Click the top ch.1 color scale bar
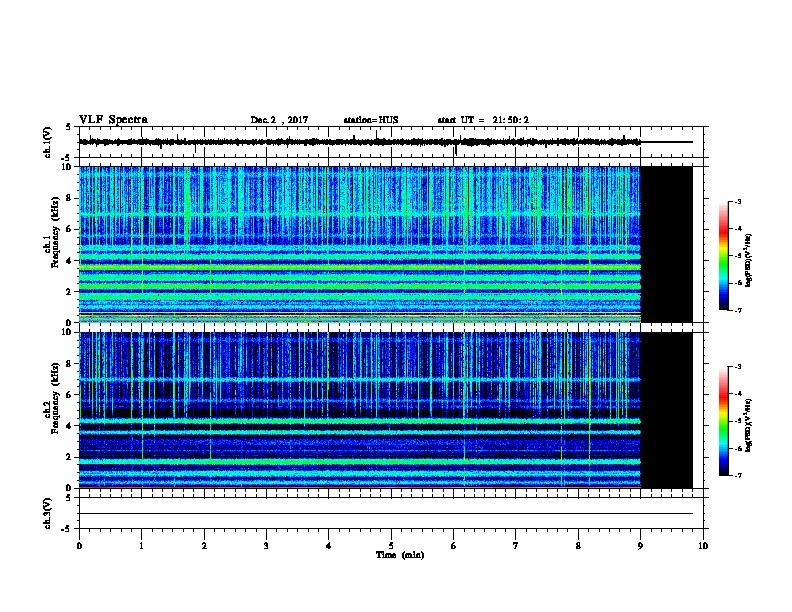 pyautogui.click(x=724, y=256)
